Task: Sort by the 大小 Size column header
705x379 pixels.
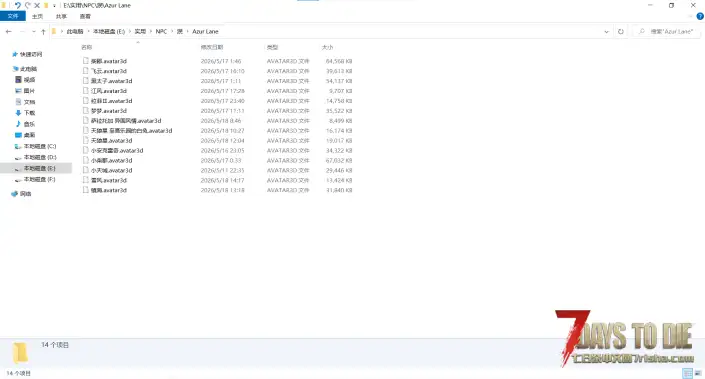Action: coord(328,47)
